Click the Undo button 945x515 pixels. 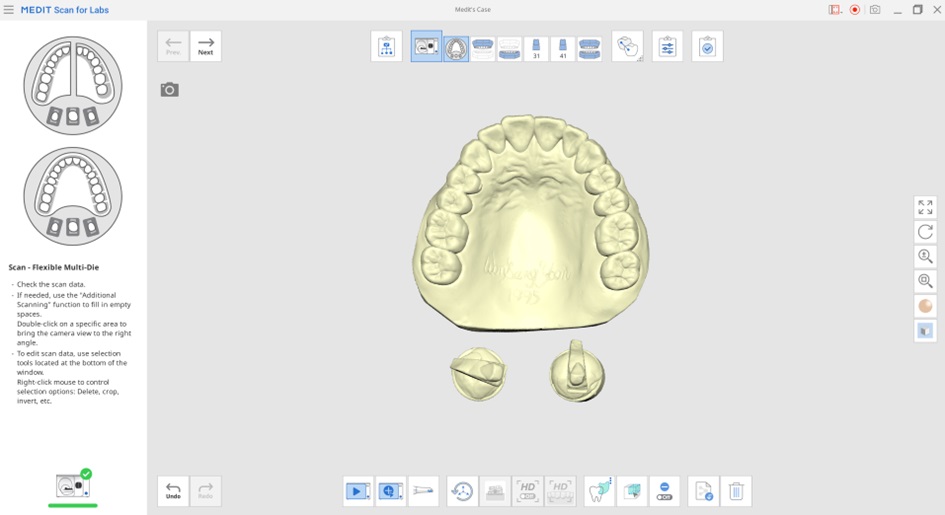click(173, 491)
